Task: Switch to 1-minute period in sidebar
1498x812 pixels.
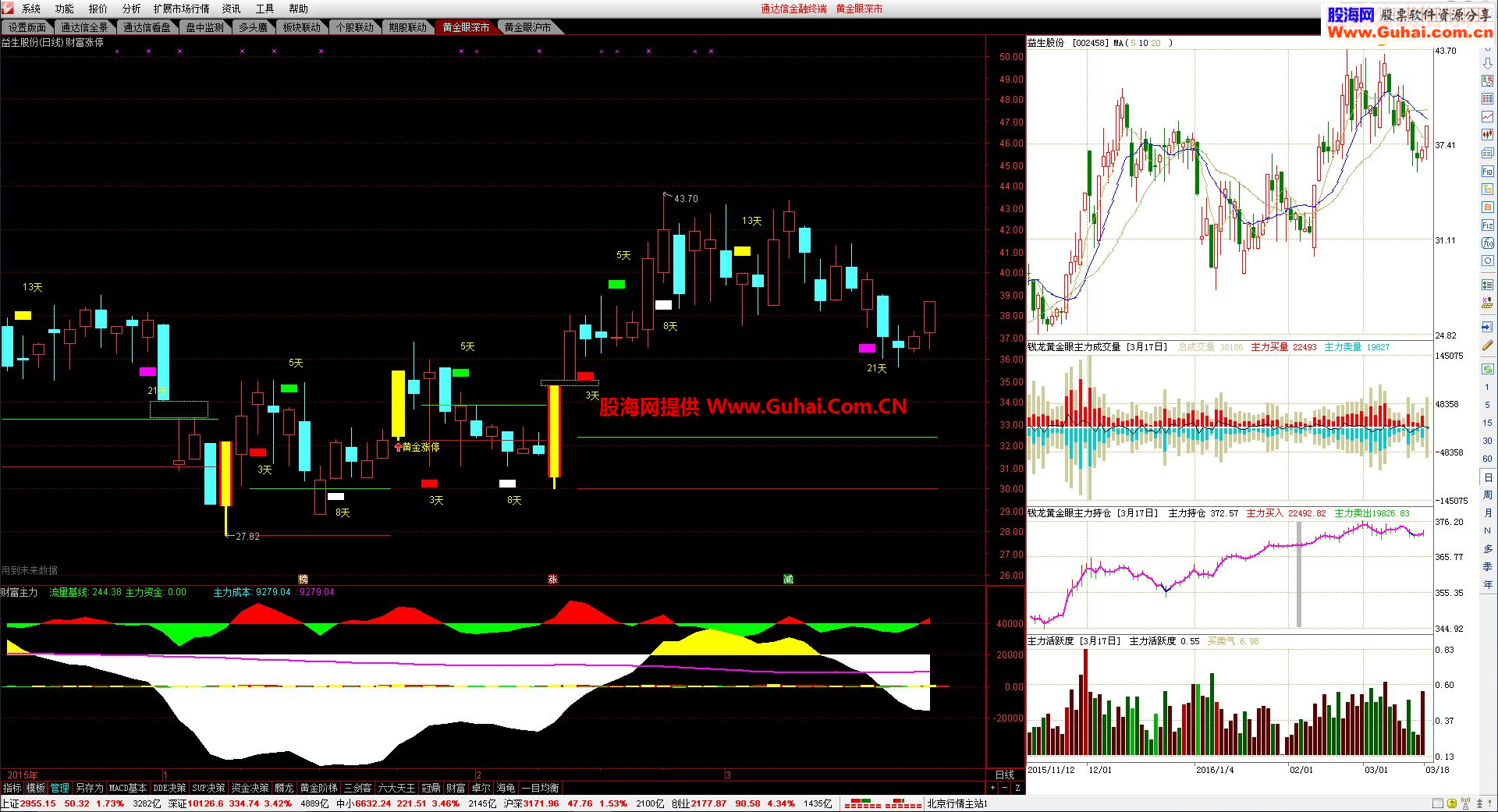Action: coord(1487,387)
